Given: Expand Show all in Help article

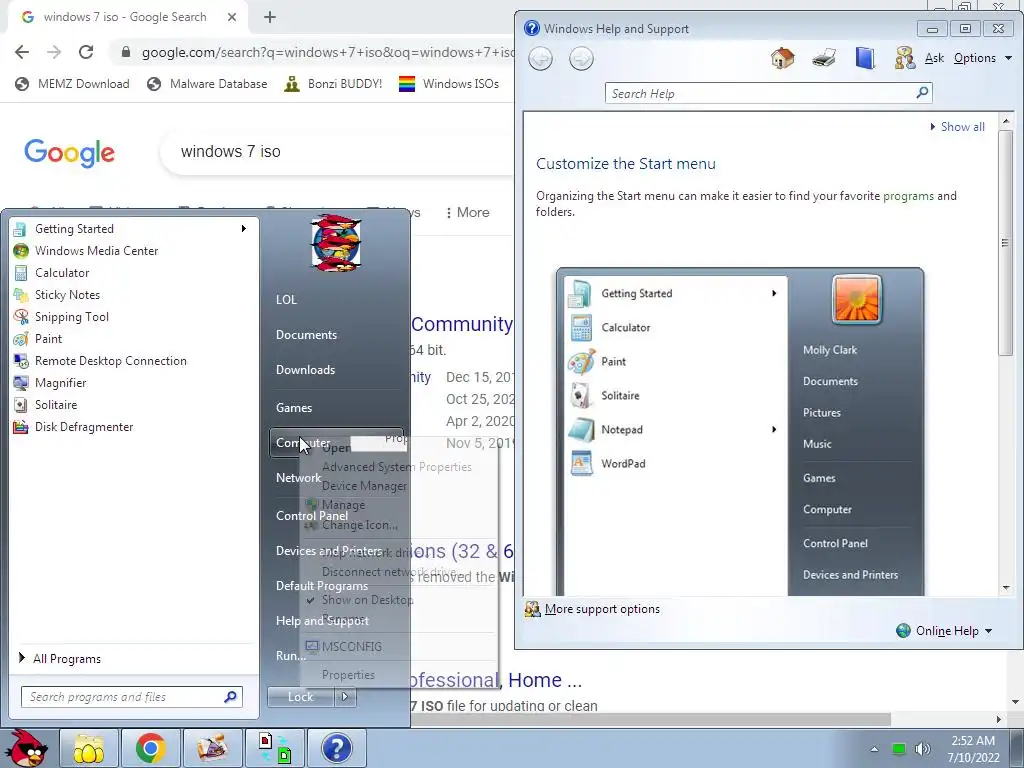Looking at the screenshot, I should click(957, 127).
